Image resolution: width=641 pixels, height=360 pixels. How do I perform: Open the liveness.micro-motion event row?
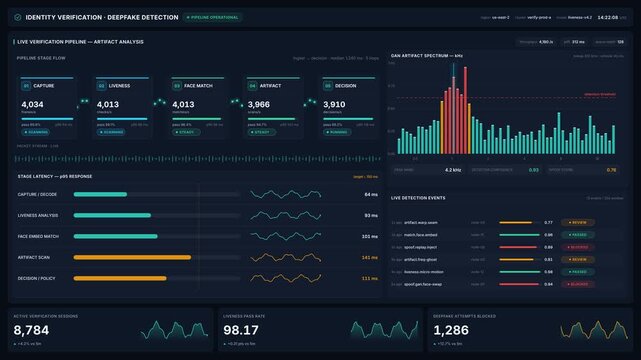[x=507, y=272]
